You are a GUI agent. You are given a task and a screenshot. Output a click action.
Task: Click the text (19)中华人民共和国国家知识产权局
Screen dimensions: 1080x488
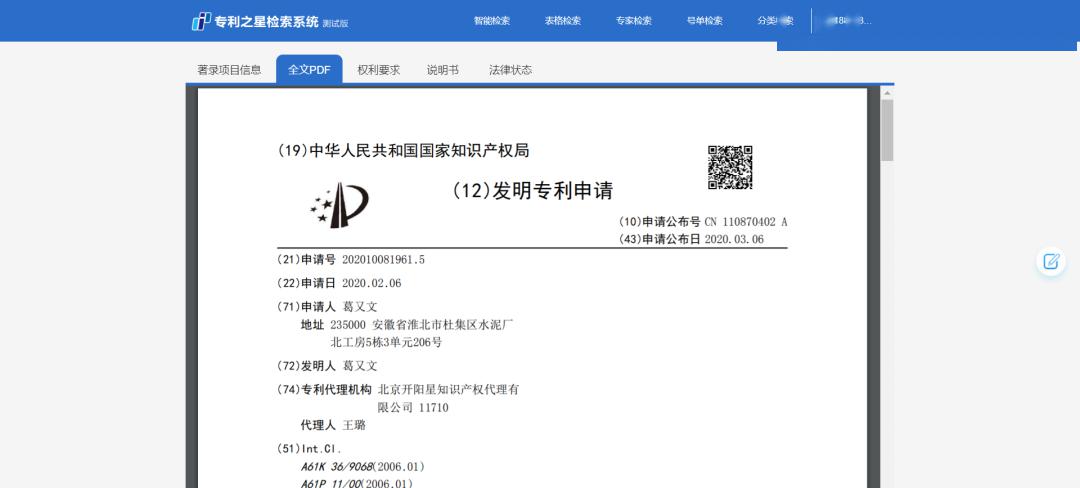tap(404, 151)
